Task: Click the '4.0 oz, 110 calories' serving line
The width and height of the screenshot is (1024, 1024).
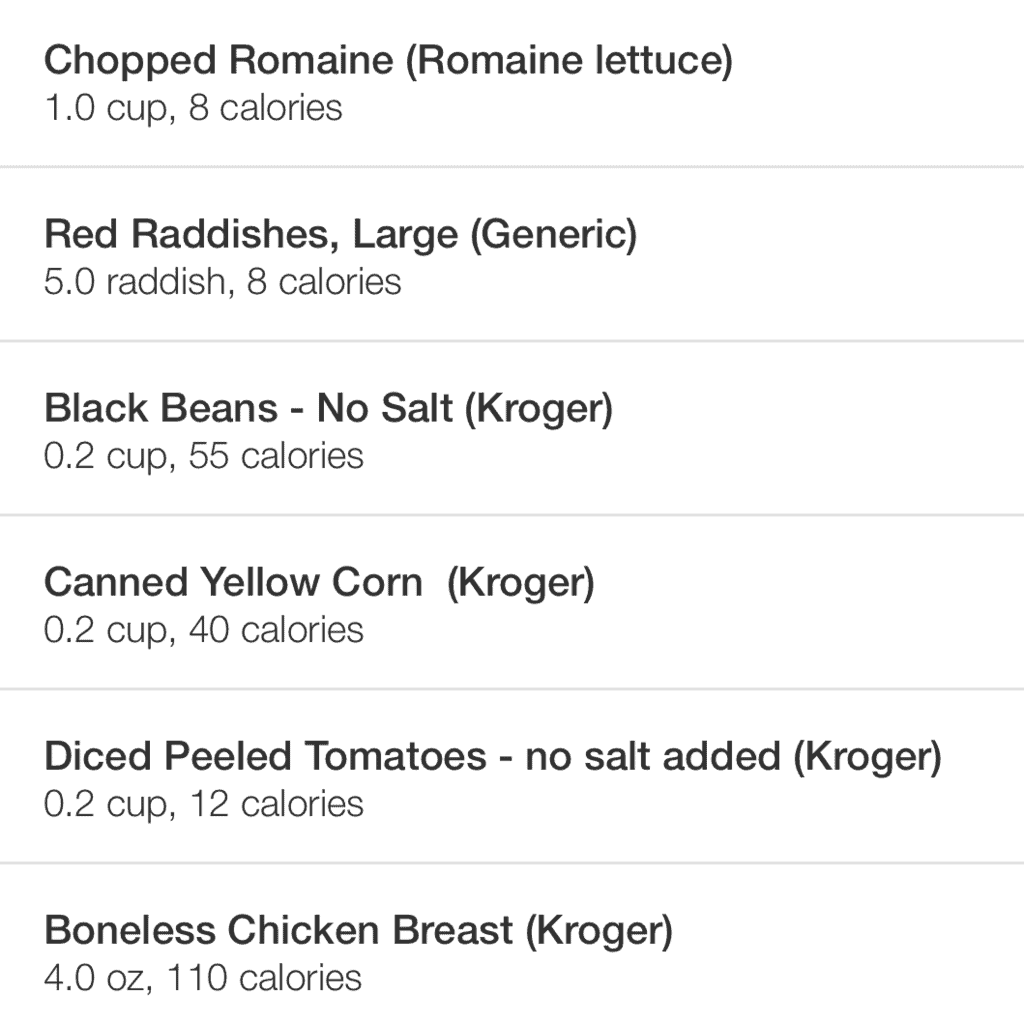Action: (202, 978)
